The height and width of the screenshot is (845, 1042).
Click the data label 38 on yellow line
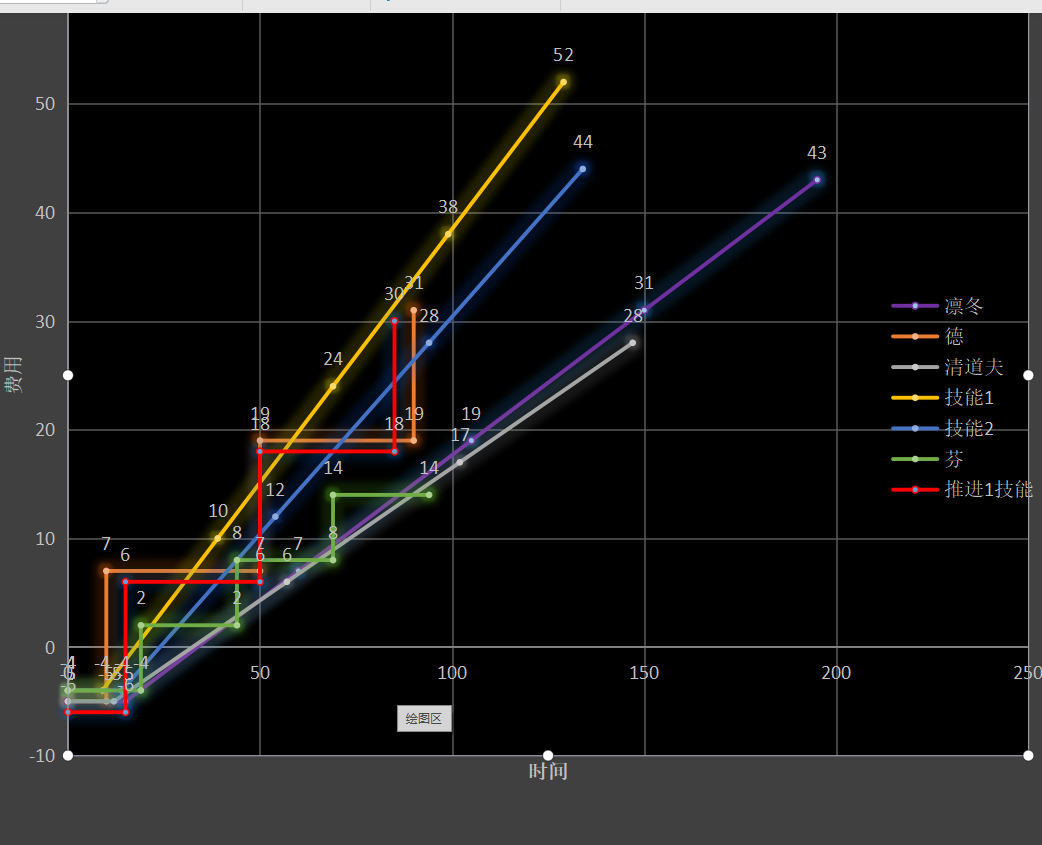[x=448, y=207]
